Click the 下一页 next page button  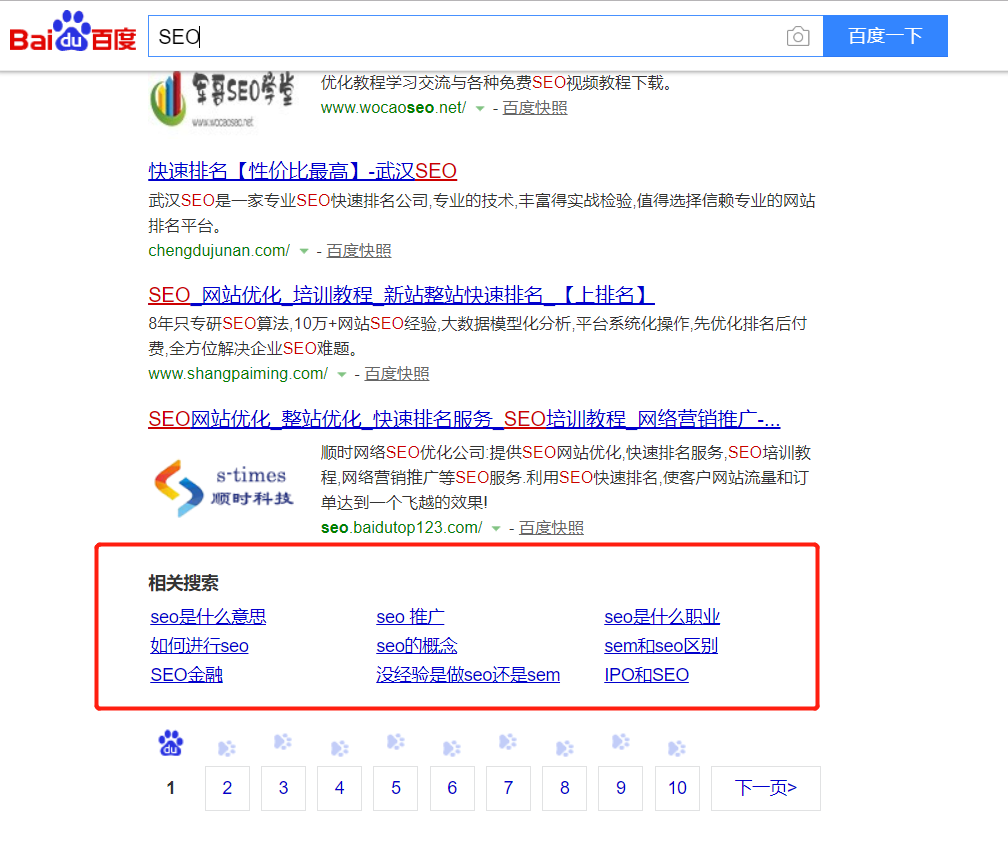765,788
